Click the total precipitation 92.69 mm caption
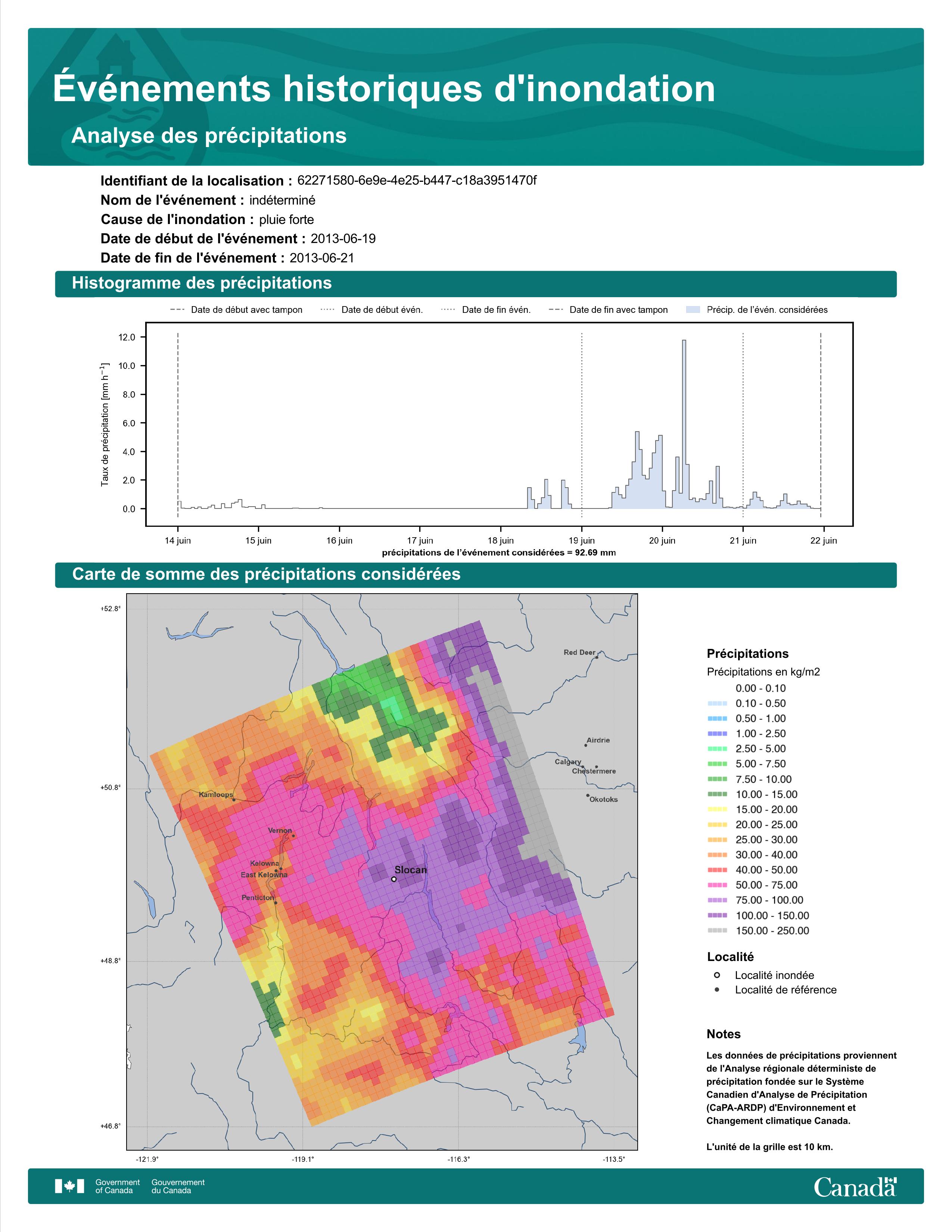The image size is (952, 1232). 499,553
